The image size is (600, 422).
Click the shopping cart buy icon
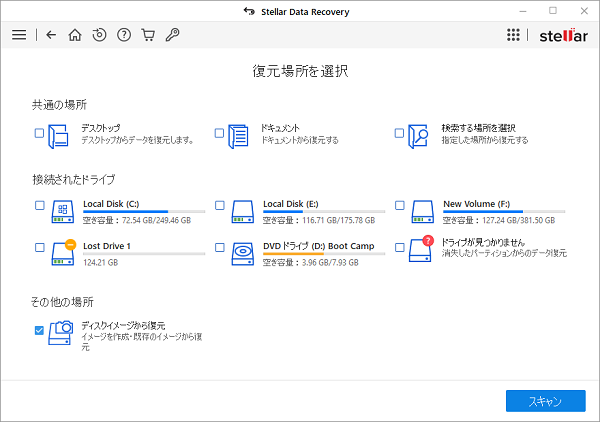click(148, 35)
